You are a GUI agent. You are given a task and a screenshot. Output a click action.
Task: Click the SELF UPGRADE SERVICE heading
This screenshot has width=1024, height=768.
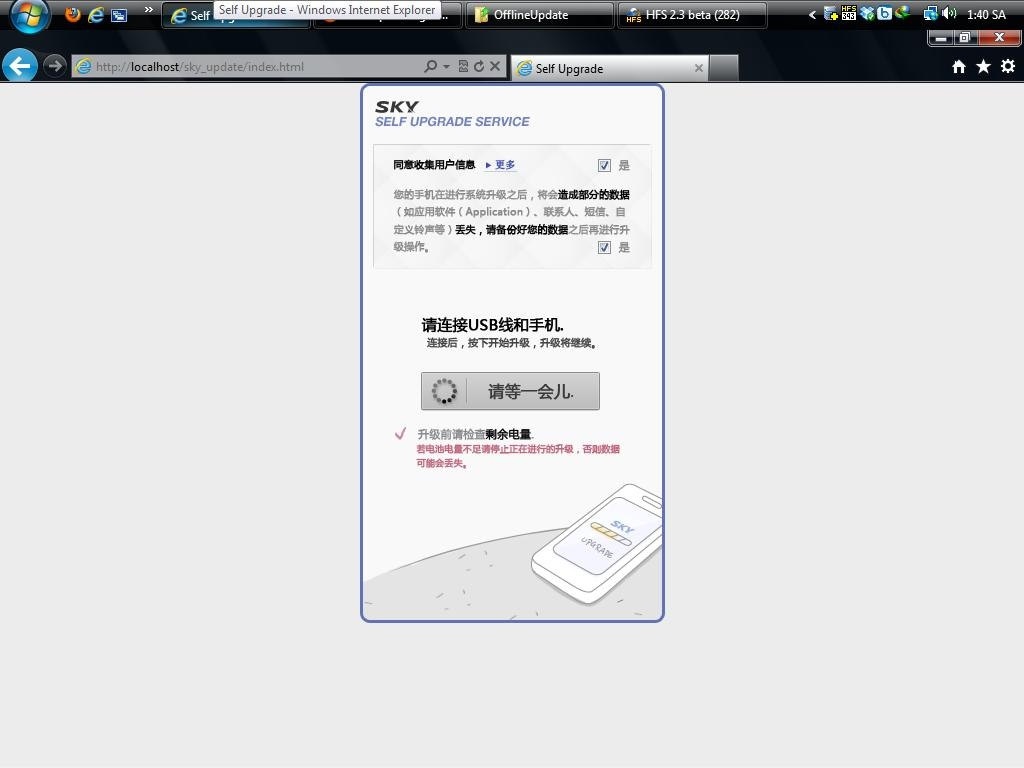(452, 121)
